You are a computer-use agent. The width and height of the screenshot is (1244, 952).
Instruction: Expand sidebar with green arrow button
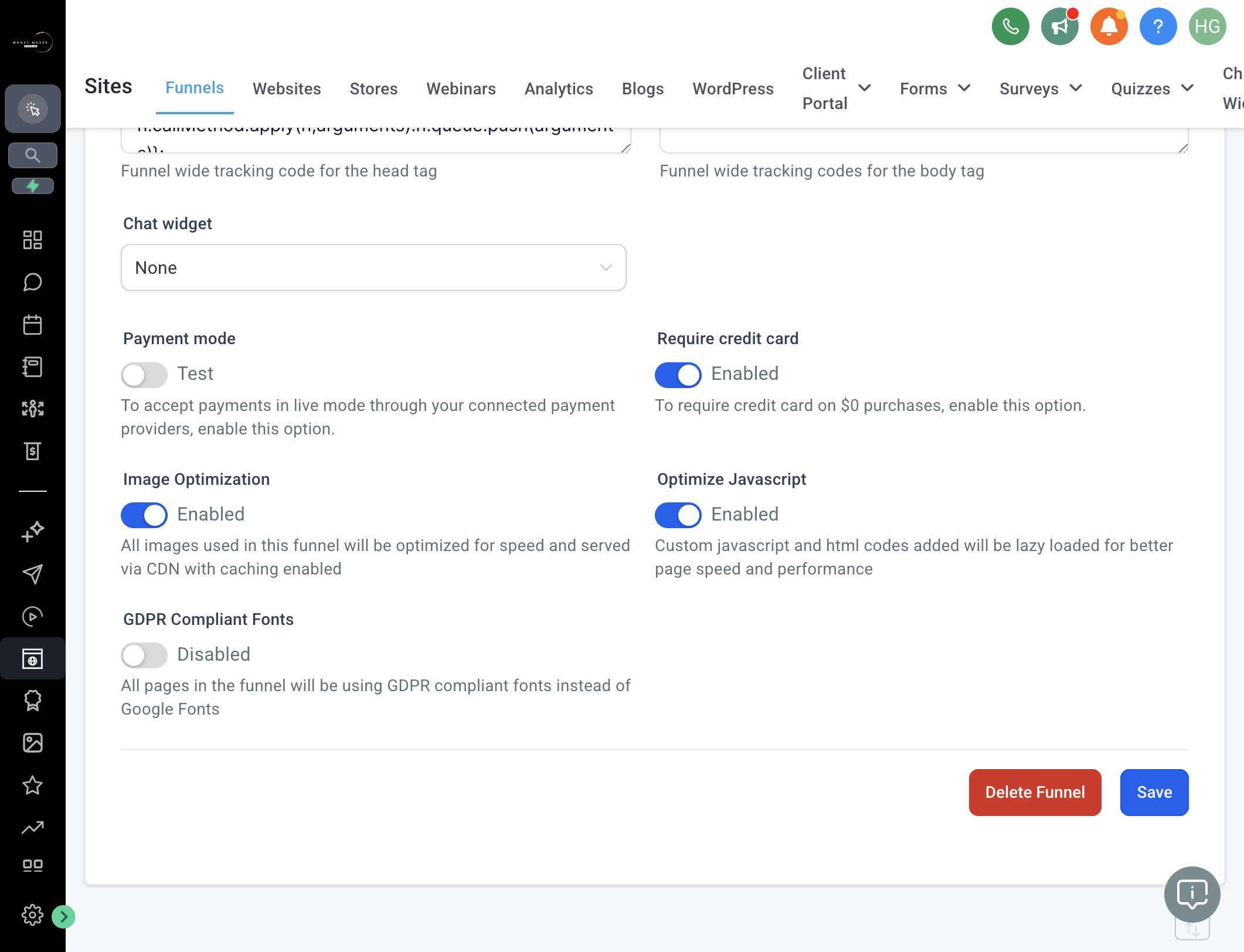click(x=63, y=916)
